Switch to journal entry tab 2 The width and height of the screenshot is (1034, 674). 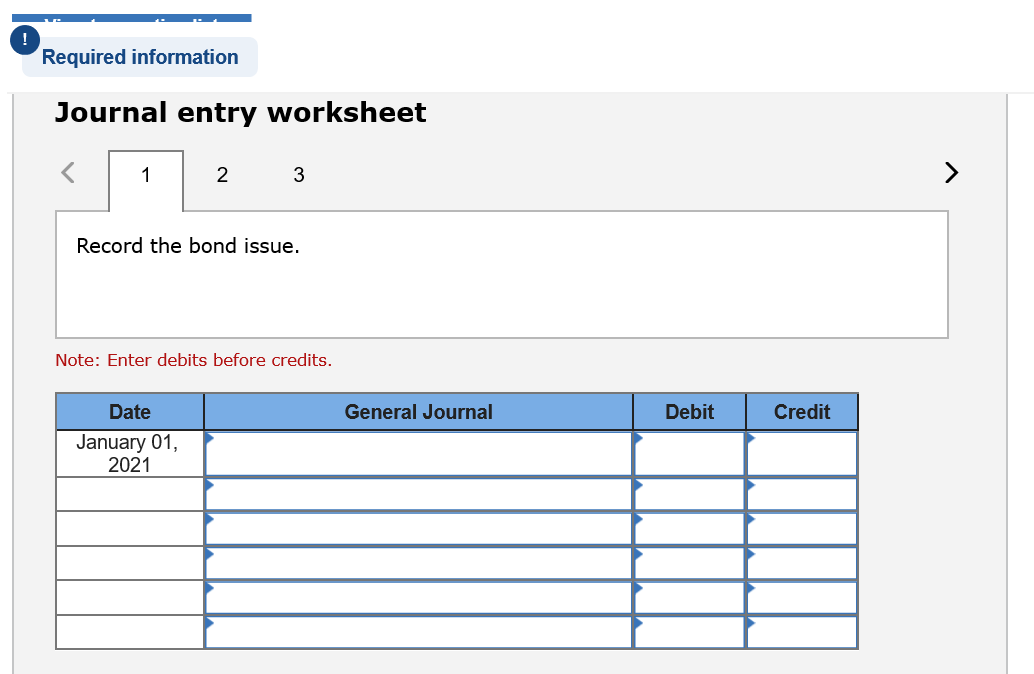point(222,175)
